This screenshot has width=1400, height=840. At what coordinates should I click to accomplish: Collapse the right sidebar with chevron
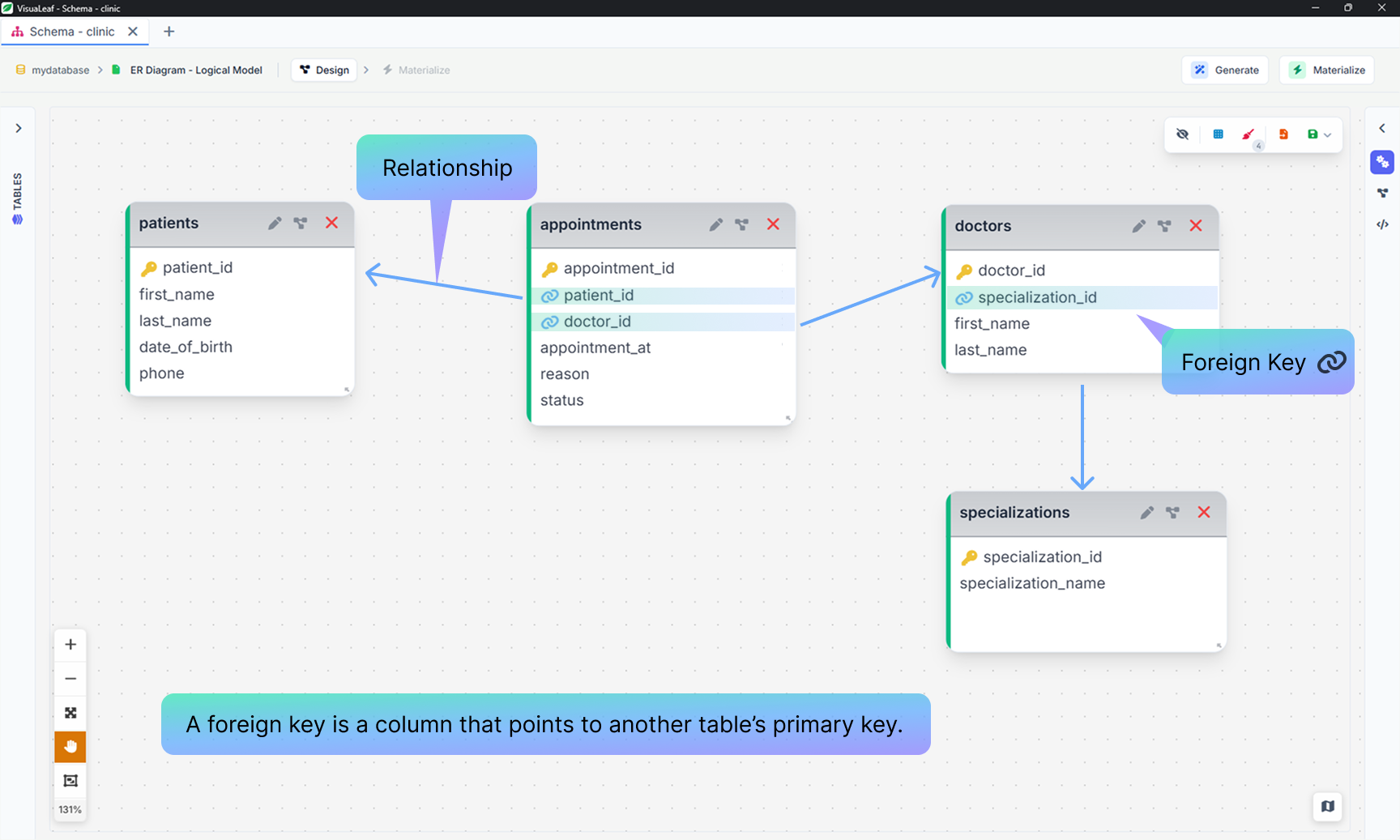1382,128
